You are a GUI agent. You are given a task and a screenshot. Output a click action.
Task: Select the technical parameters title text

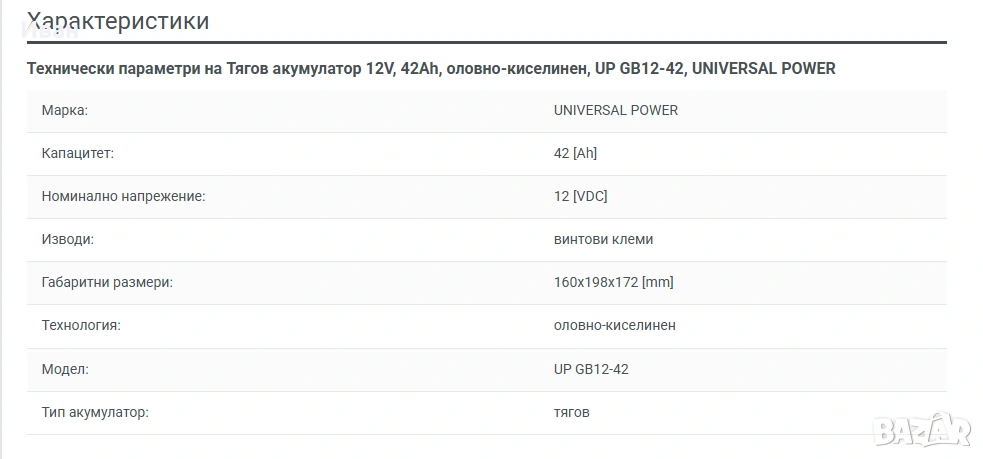click(x=431, y=68)
